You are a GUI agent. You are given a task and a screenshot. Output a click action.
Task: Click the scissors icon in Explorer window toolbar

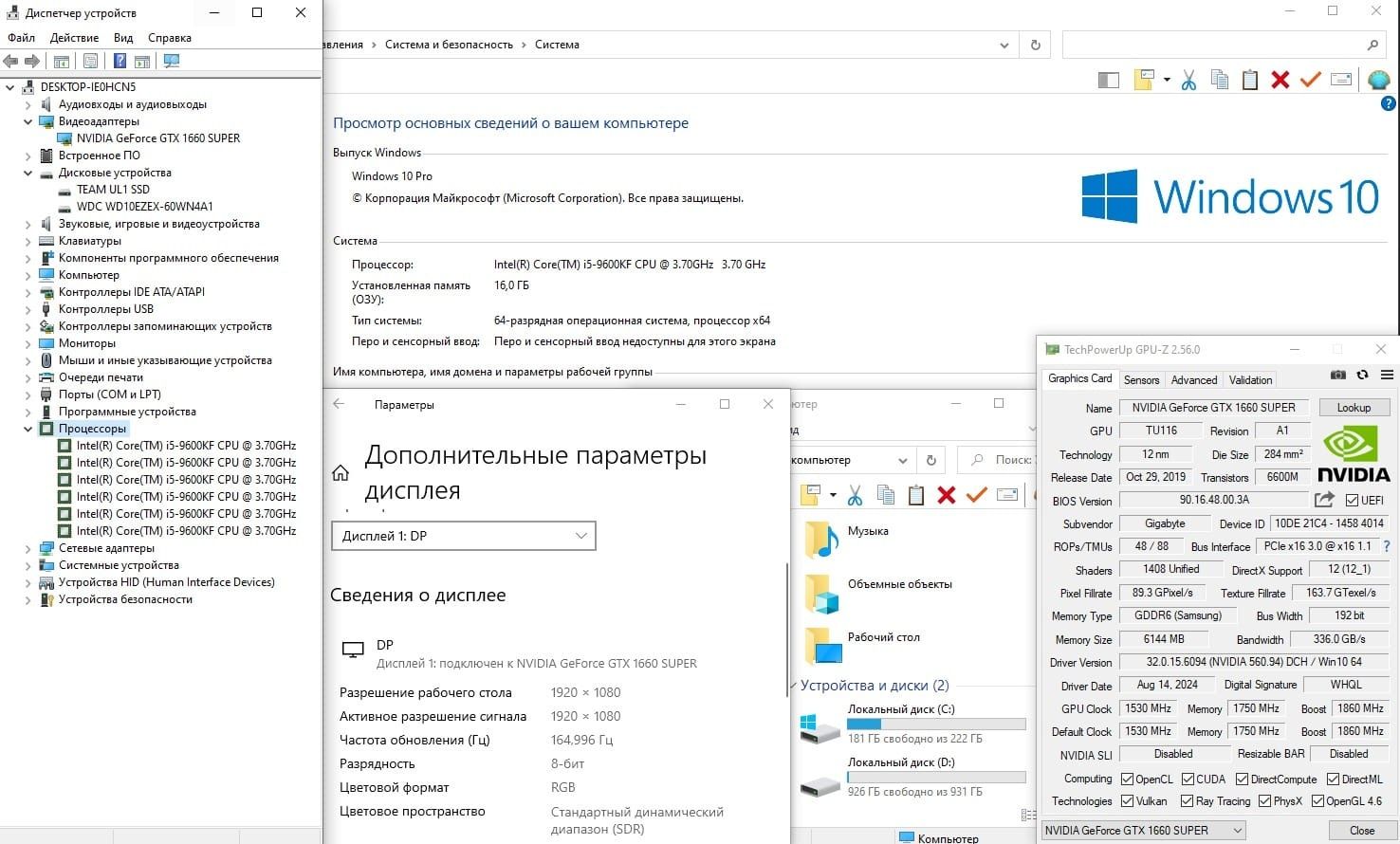point(855,494)
